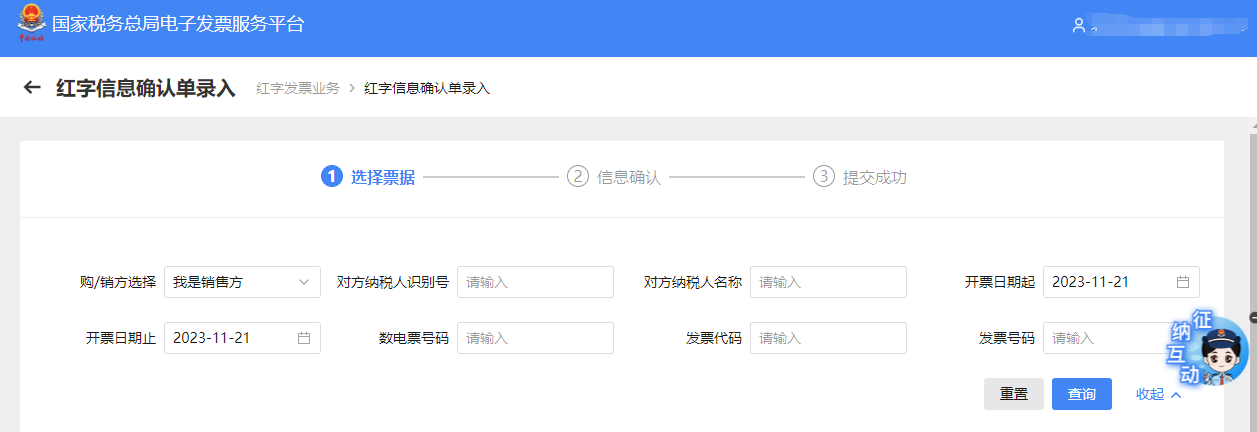Open the 购/销方选择 dropdown
1257x432 pixels.
[x=242, y=282]
